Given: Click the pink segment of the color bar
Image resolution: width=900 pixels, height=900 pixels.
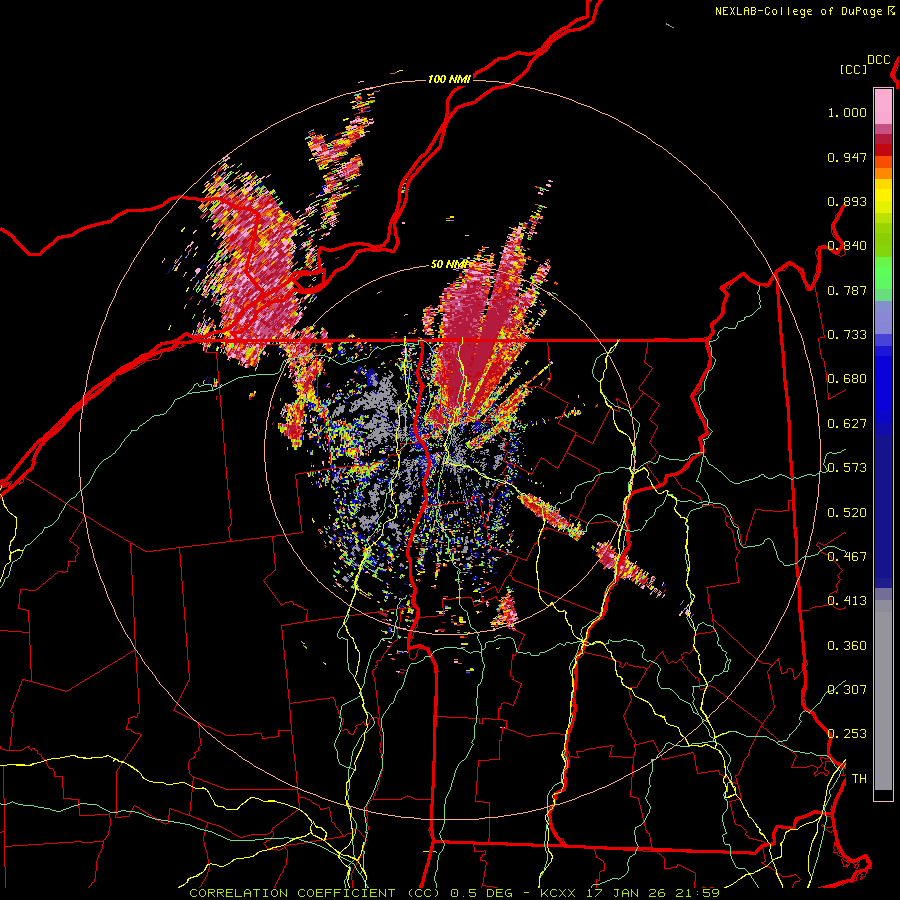Looking at the screenshot, I should [883, 106].
